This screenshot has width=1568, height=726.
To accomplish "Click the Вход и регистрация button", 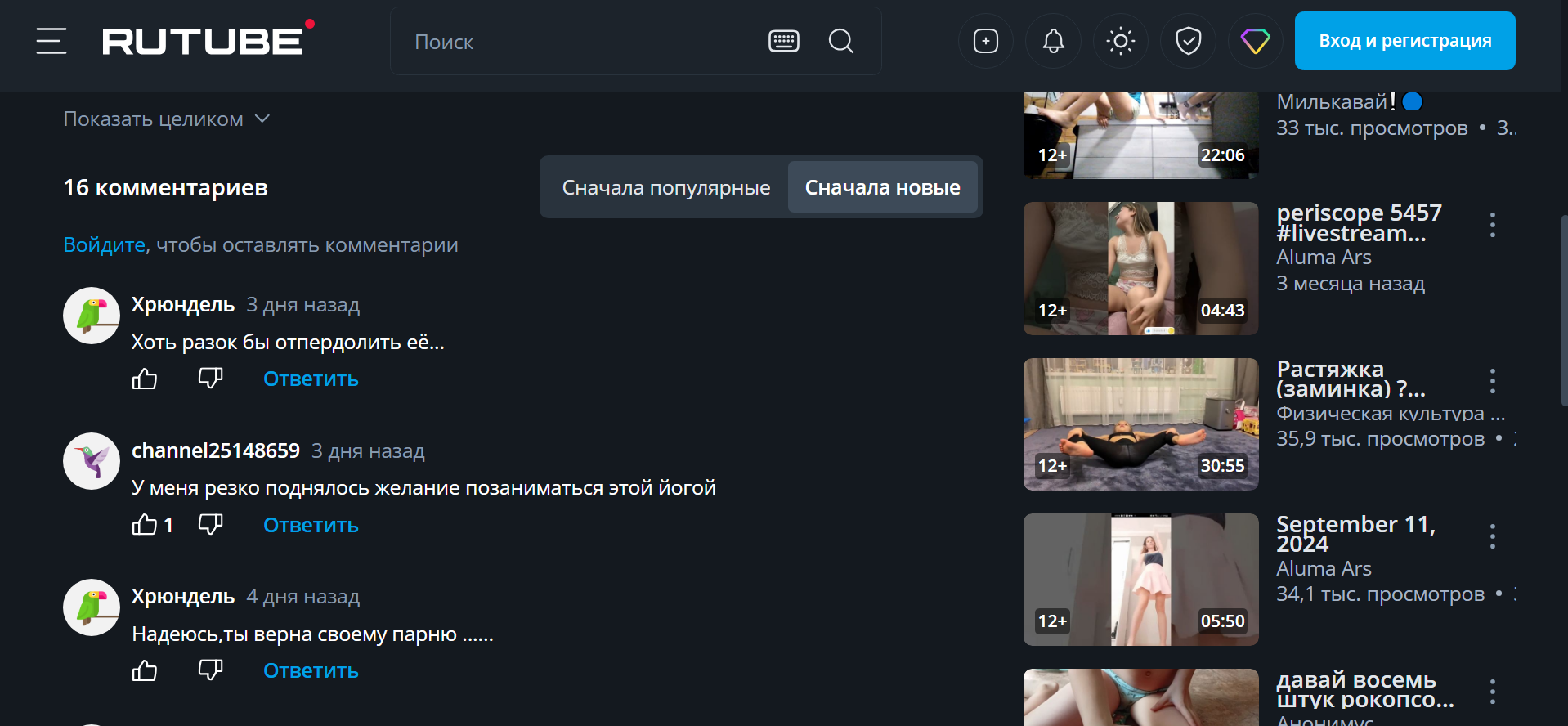I will pyautogui.click(x=1405, y=41).
